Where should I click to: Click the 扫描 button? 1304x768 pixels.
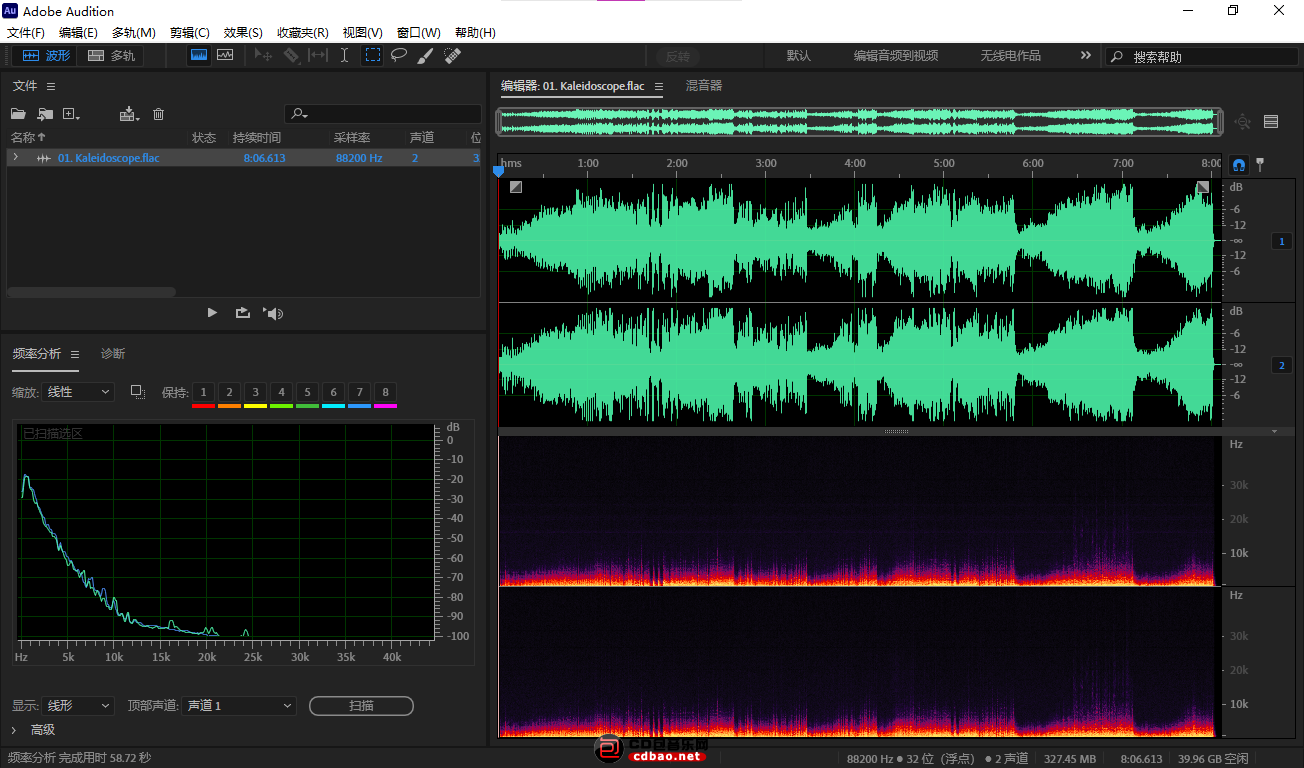[x=361, y=706]
